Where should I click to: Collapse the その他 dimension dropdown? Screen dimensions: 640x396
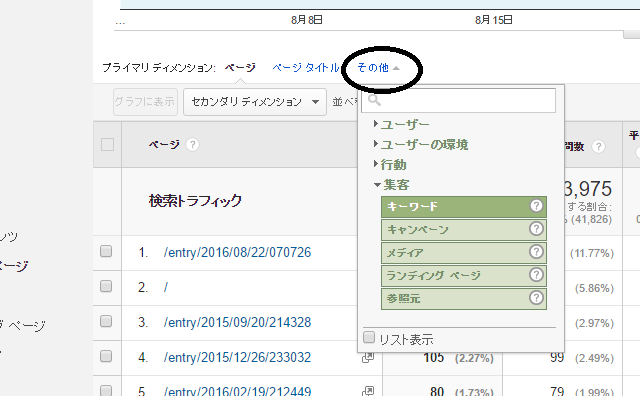[378, 68]
